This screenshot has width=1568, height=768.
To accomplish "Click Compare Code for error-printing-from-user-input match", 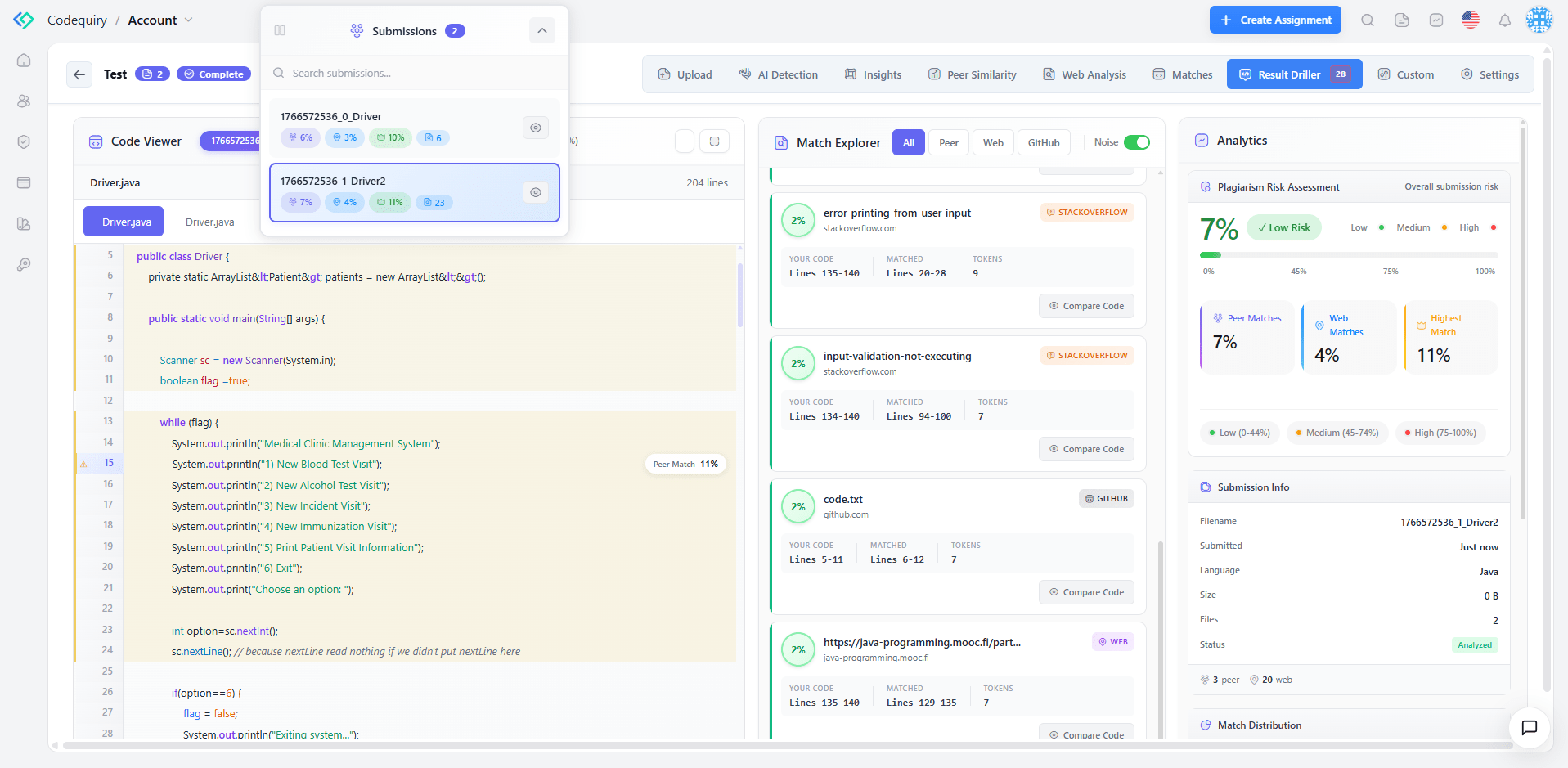I will [1086, 306].
